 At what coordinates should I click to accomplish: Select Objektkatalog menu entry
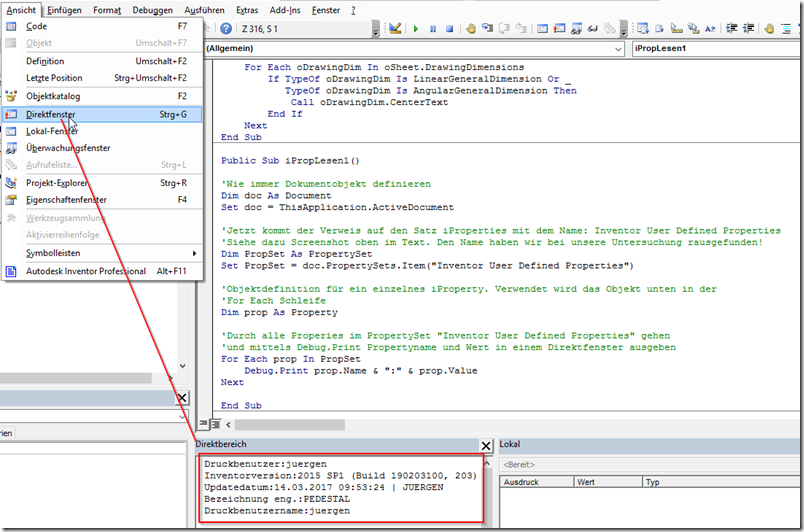[x=103, y=96]
